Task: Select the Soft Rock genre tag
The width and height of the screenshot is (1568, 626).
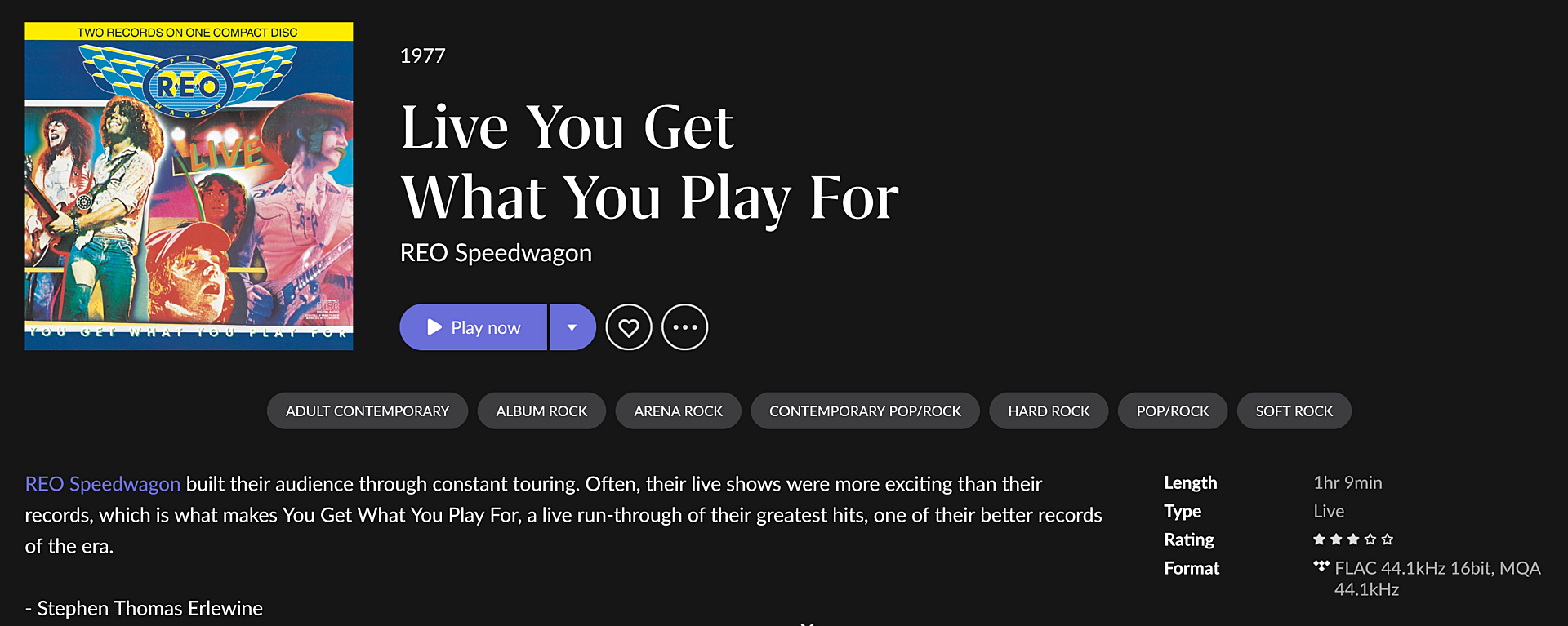Action: click(1294, 411)
